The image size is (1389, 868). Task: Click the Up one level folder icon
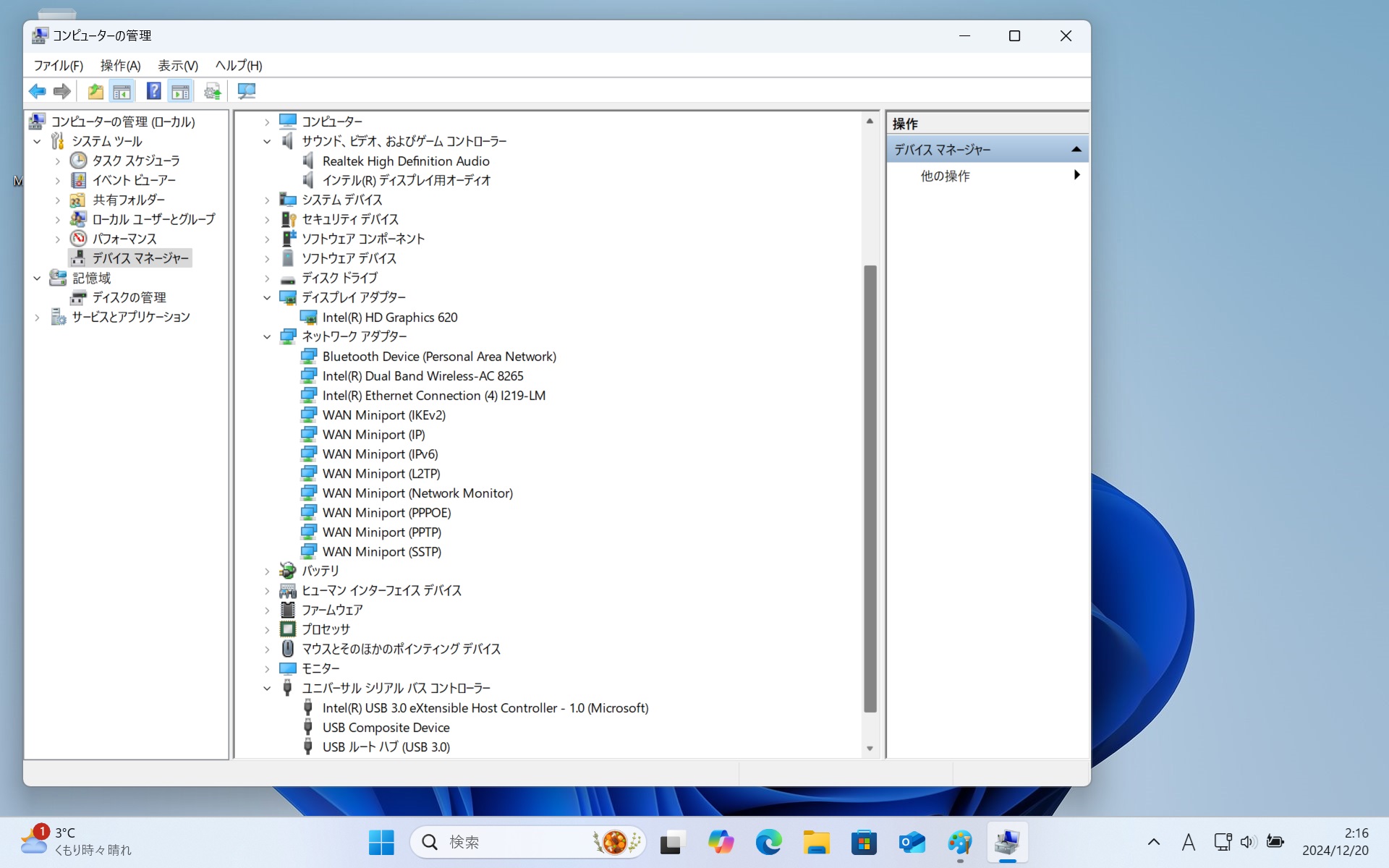95,91
